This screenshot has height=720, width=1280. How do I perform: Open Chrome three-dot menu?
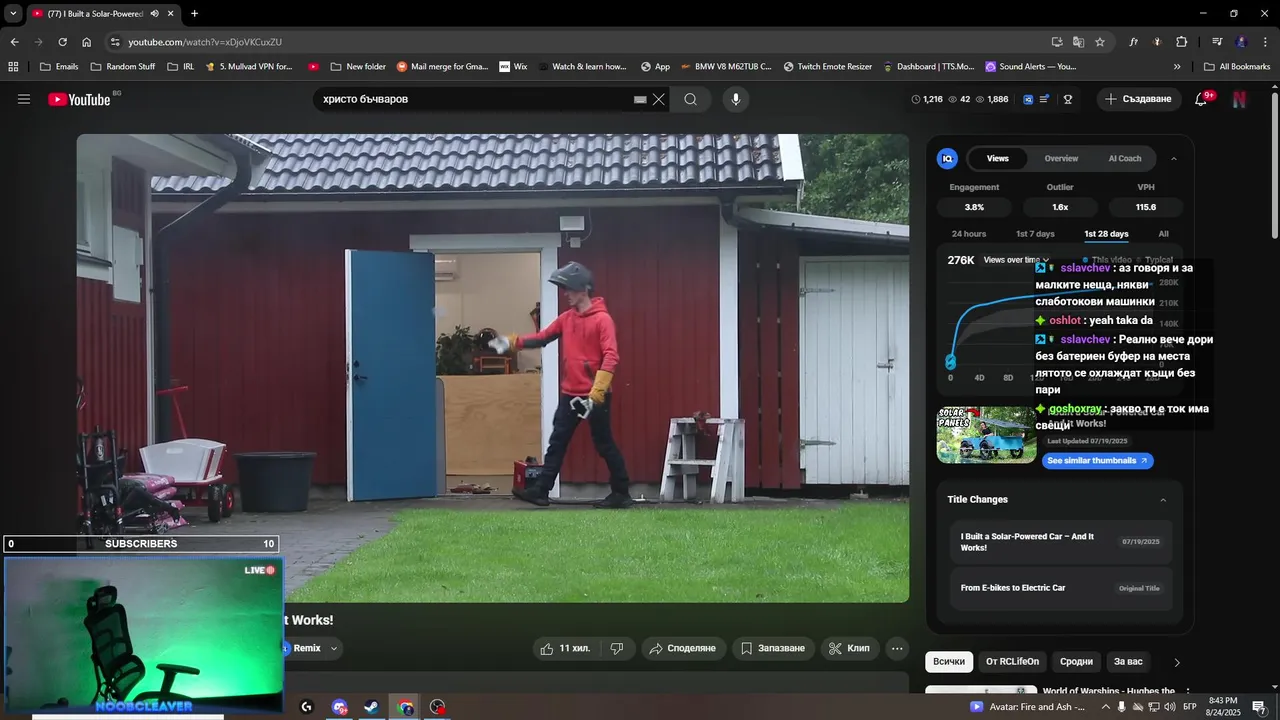pyautogui.click(x=1264, y=42)
